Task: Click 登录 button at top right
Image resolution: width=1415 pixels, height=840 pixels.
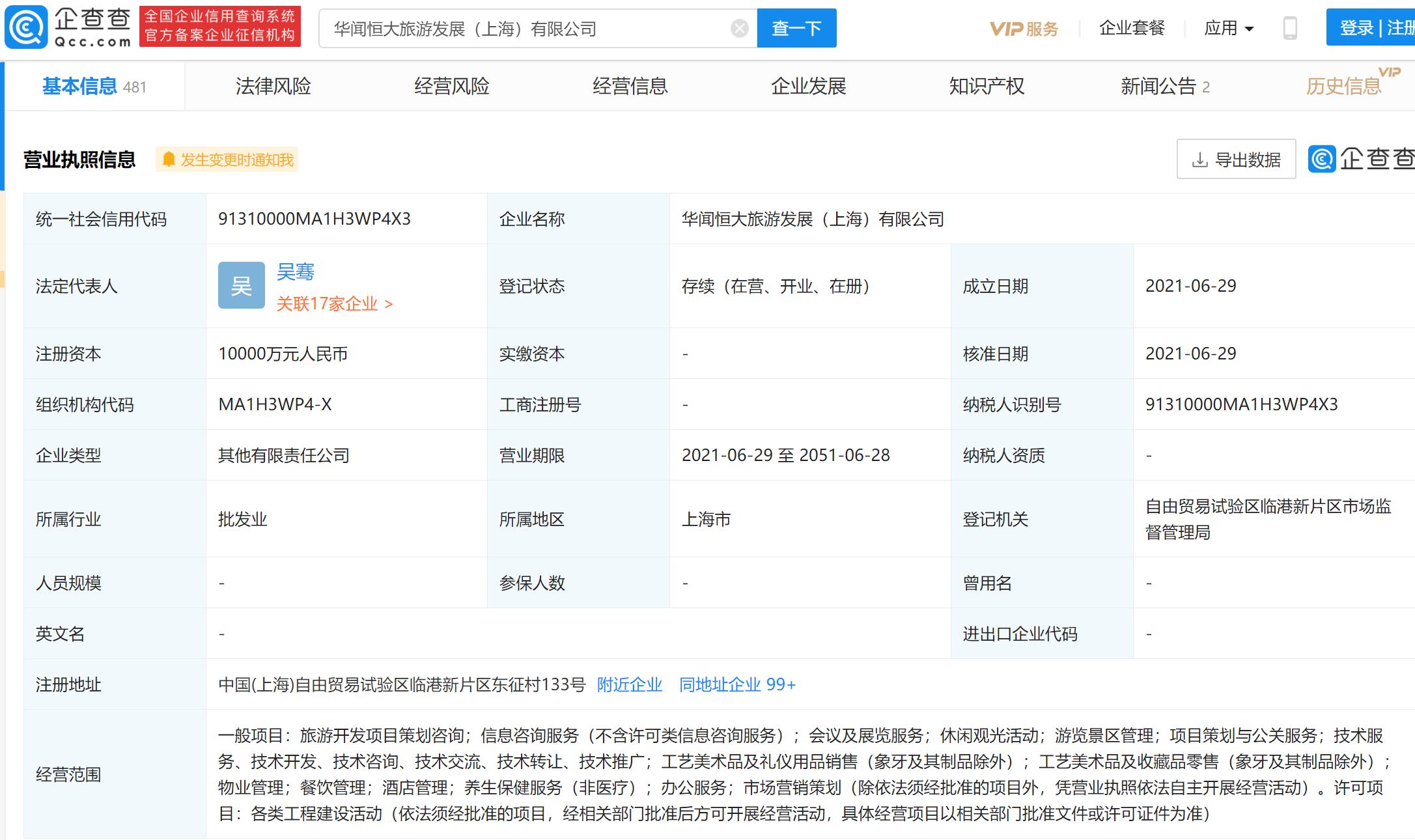Action: [x=1356, y=28]
